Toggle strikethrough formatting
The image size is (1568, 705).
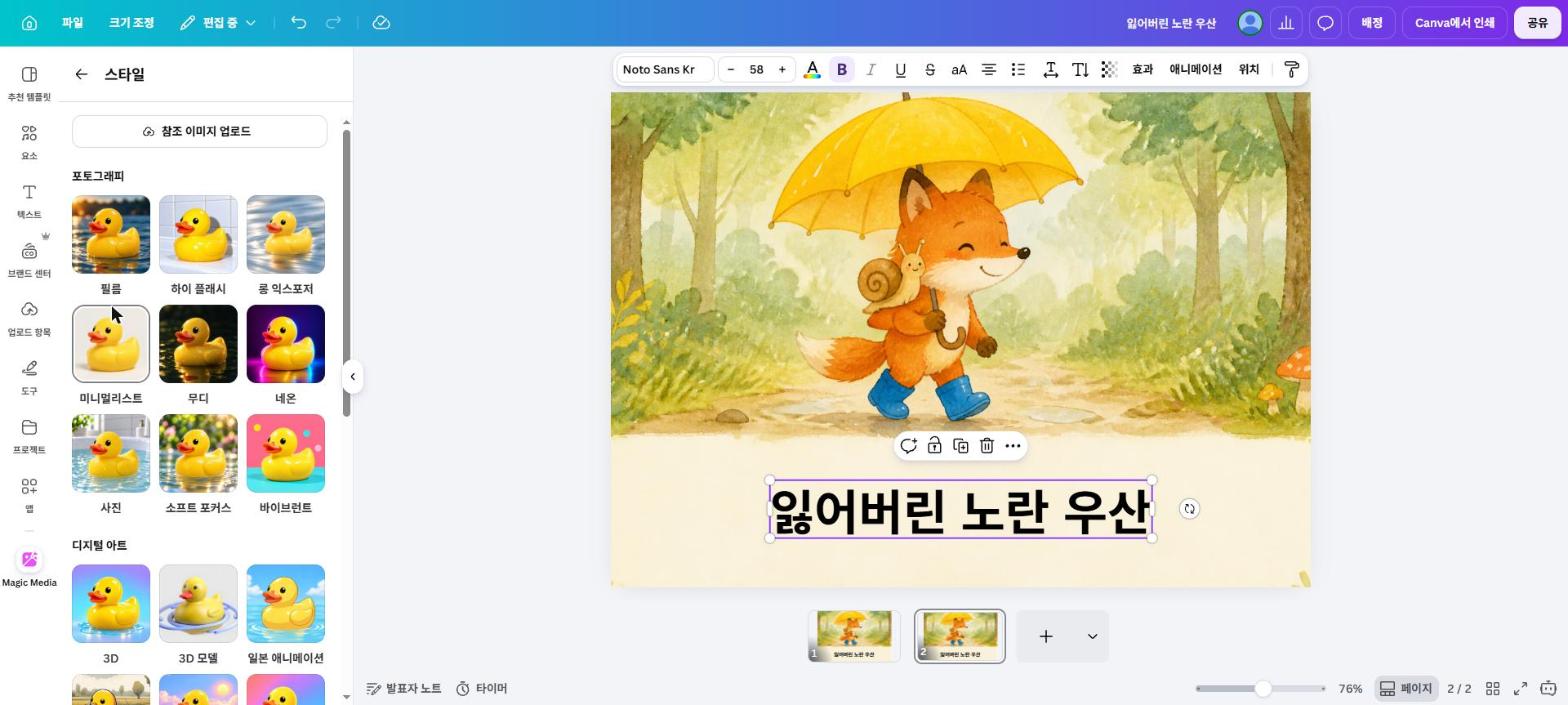[x=930, y=69]
